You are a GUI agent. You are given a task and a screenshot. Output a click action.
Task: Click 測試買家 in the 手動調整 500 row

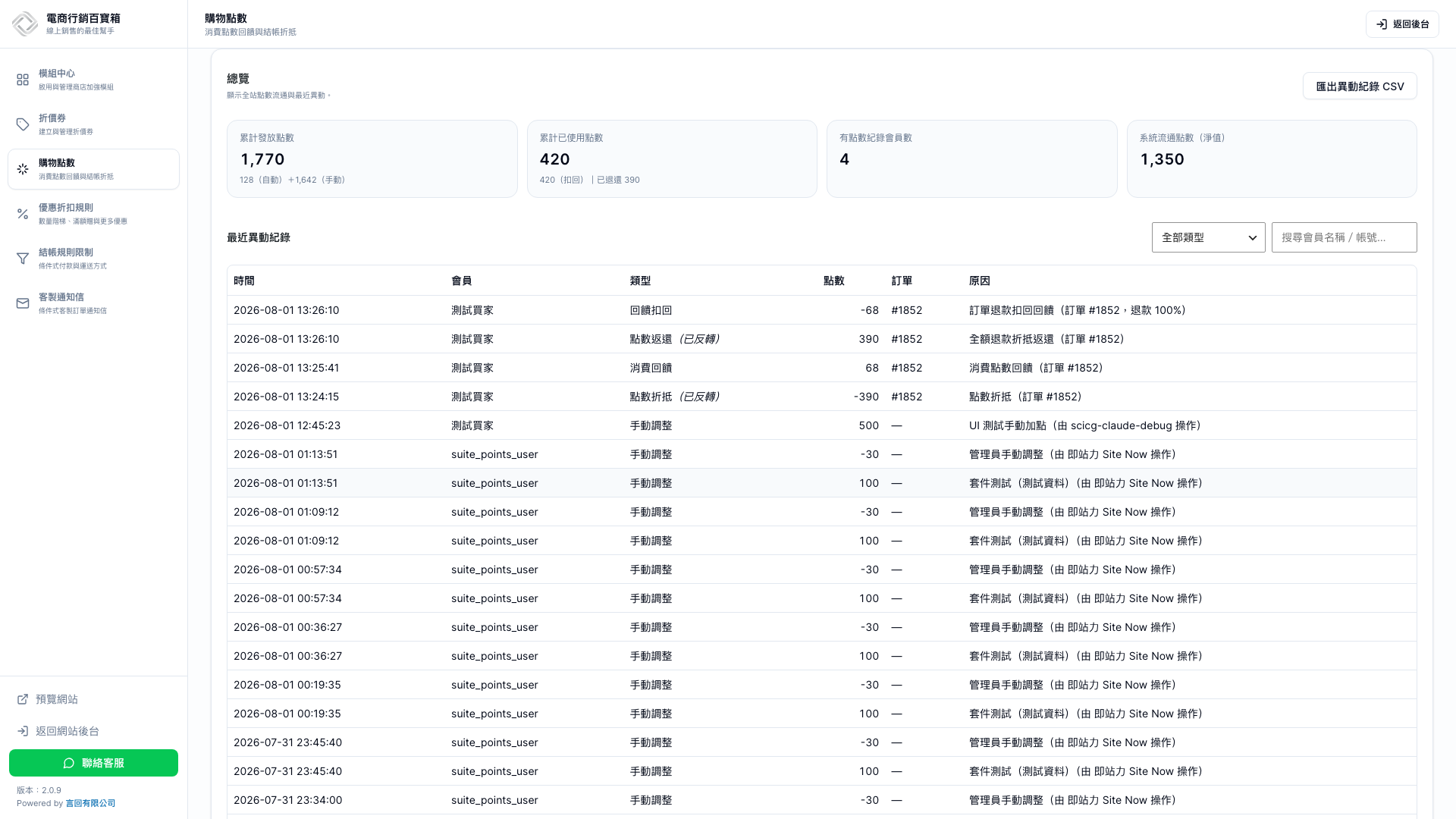click(472, 425)
